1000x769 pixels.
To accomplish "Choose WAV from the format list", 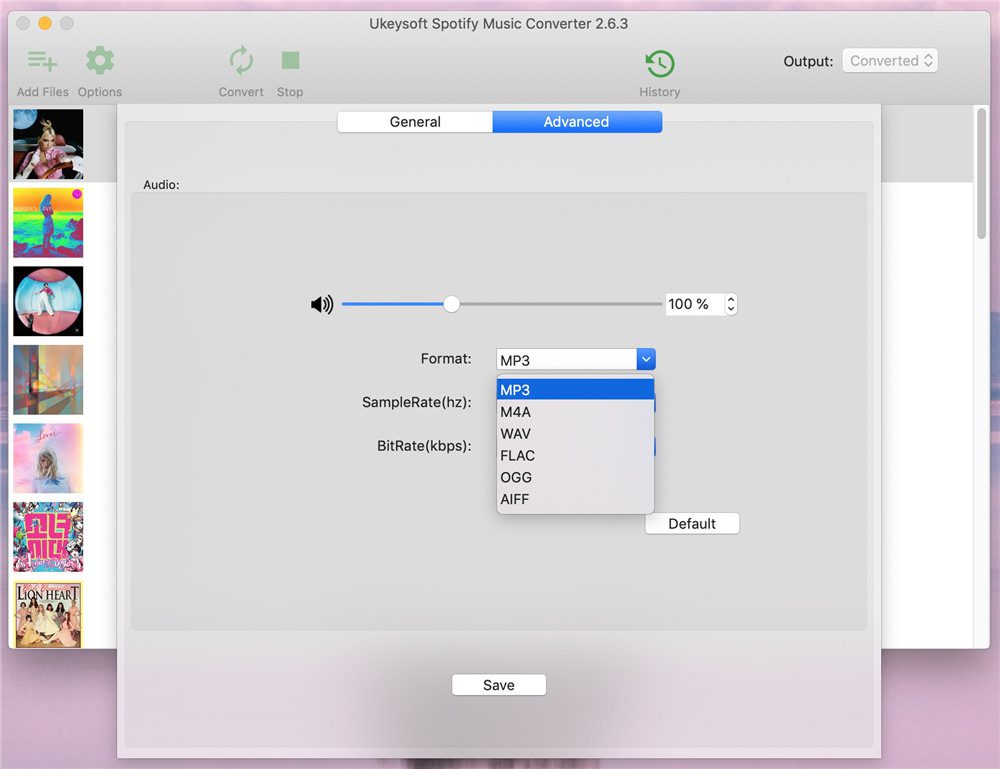I will tap(575, 434).
